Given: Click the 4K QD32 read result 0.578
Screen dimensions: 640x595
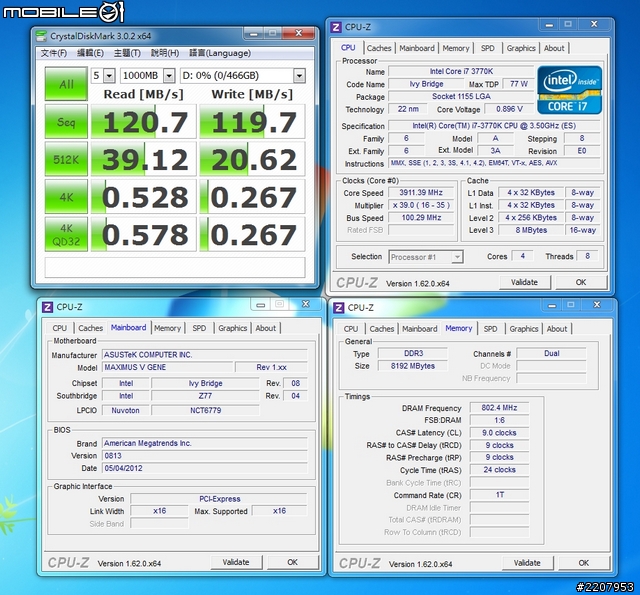Looking at the screenshot, I should [x=143, y=235].
